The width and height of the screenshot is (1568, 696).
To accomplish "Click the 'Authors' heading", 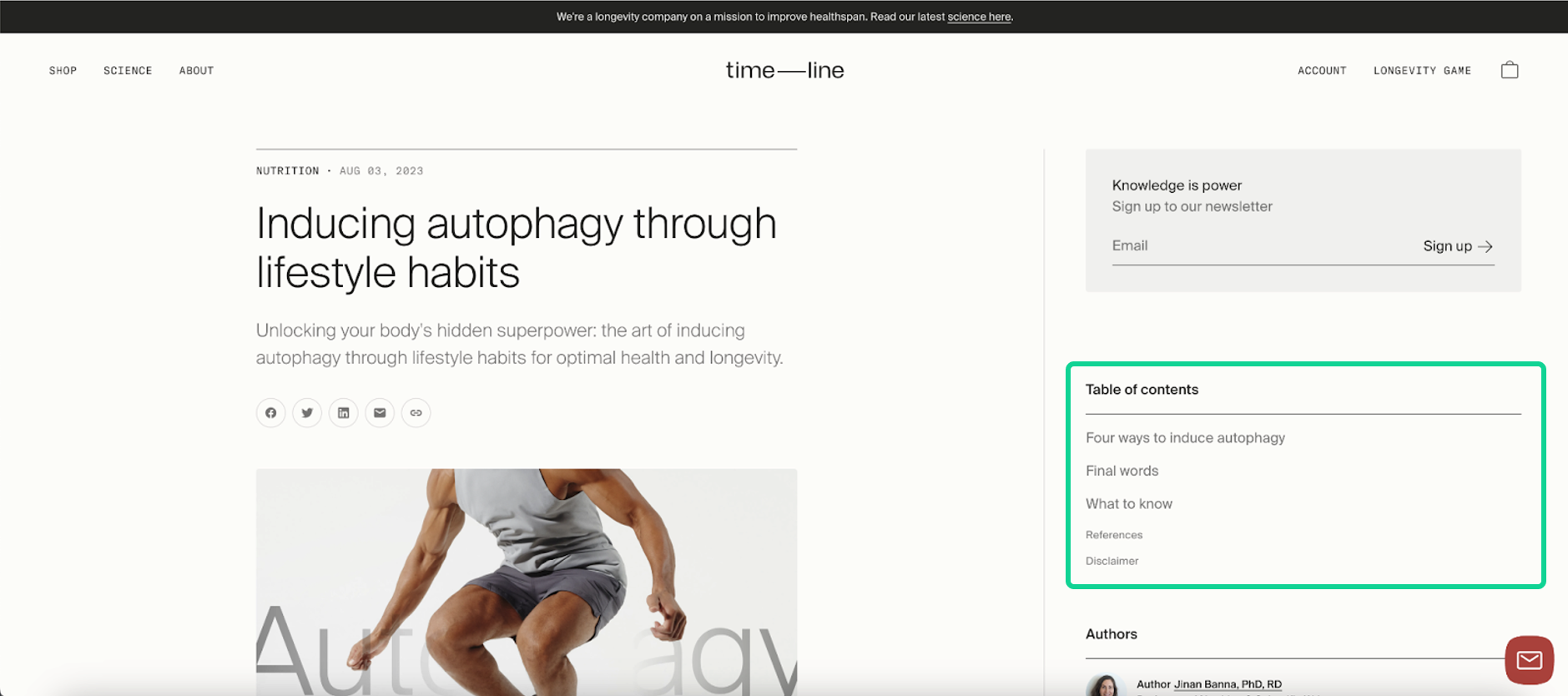I will [x=1111, y=634].
